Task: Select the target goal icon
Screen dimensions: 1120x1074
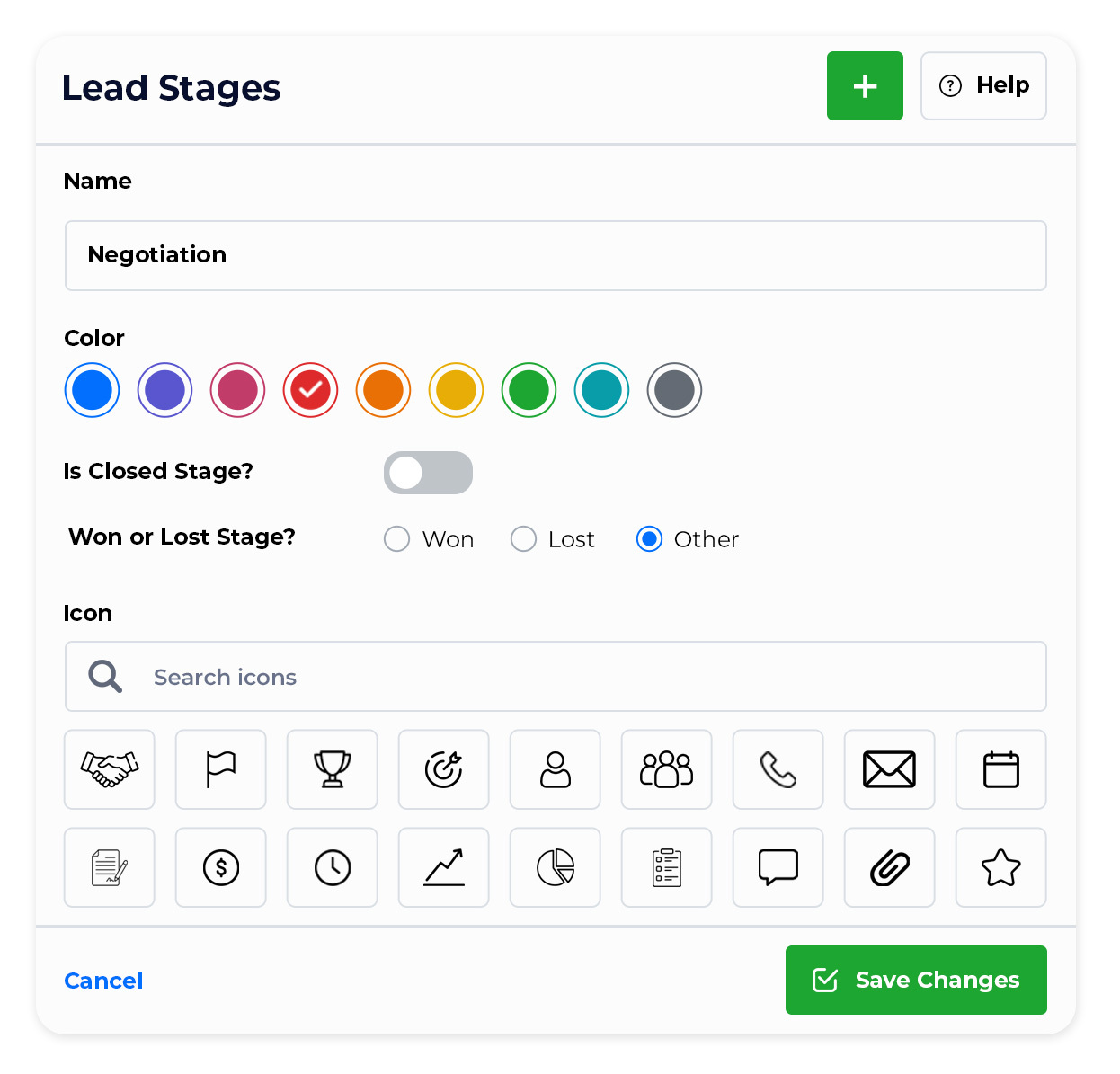Action: click(x=444, y=769)
